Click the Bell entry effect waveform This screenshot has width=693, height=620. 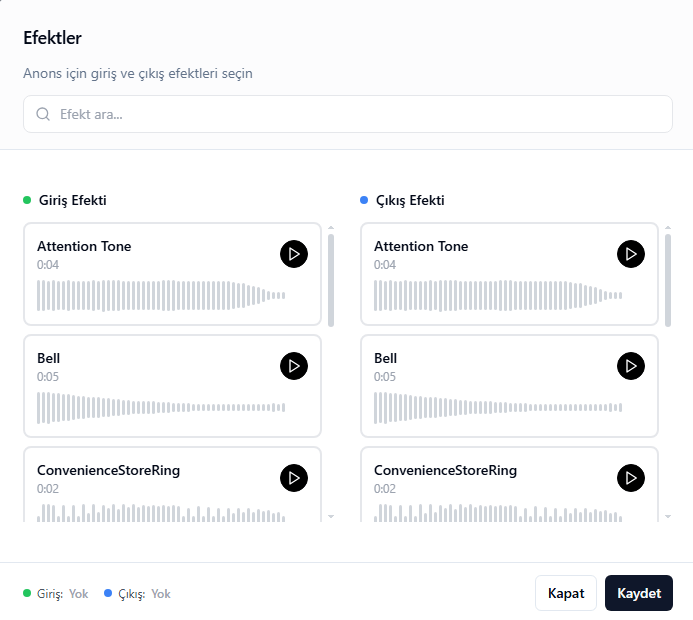point(161,407)
